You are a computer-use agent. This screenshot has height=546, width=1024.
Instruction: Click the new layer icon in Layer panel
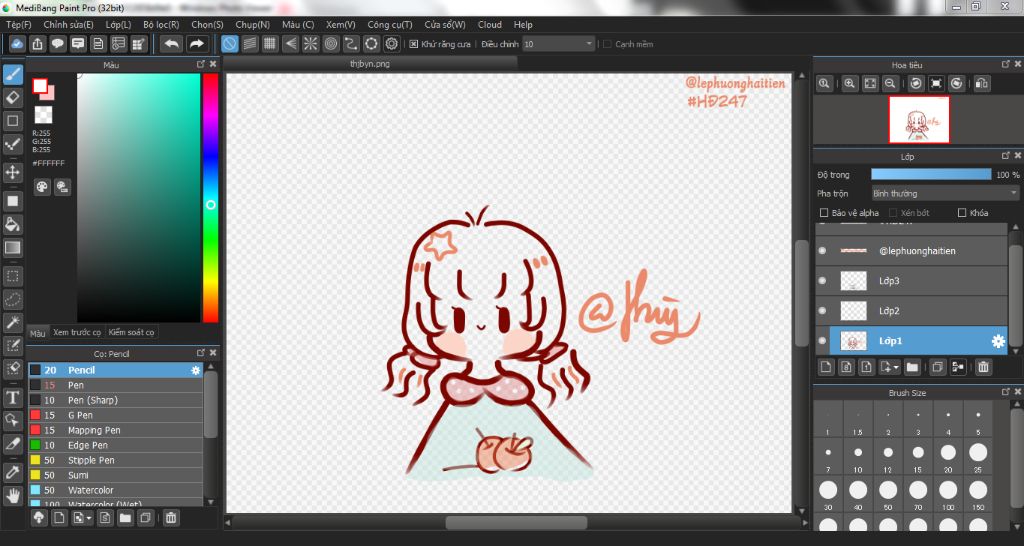pyautogui.click(x=826, y=367)
